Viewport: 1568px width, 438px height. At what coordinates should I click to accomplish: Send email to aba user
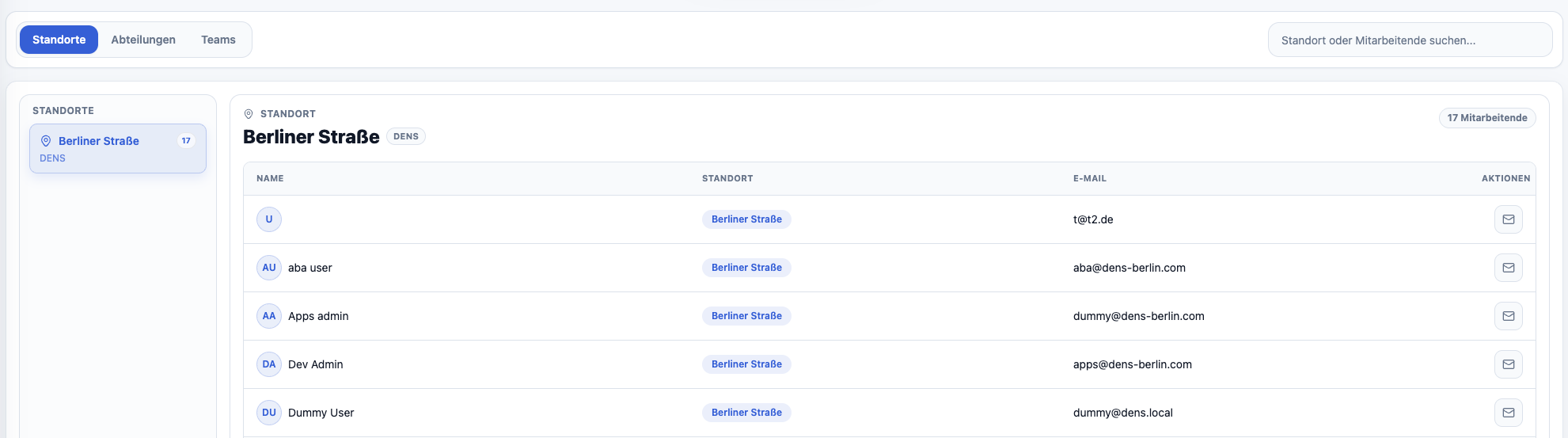pyautogui.click(x=1508, y=268)
